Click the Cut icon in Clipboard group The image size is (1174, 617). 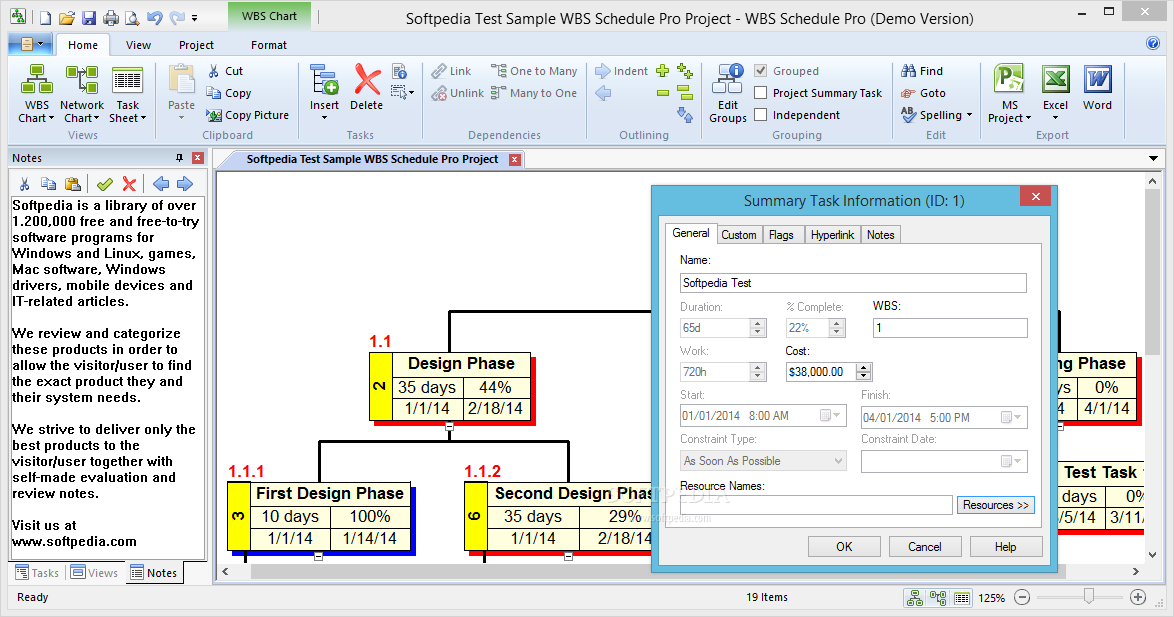click(x=213, y=71)
